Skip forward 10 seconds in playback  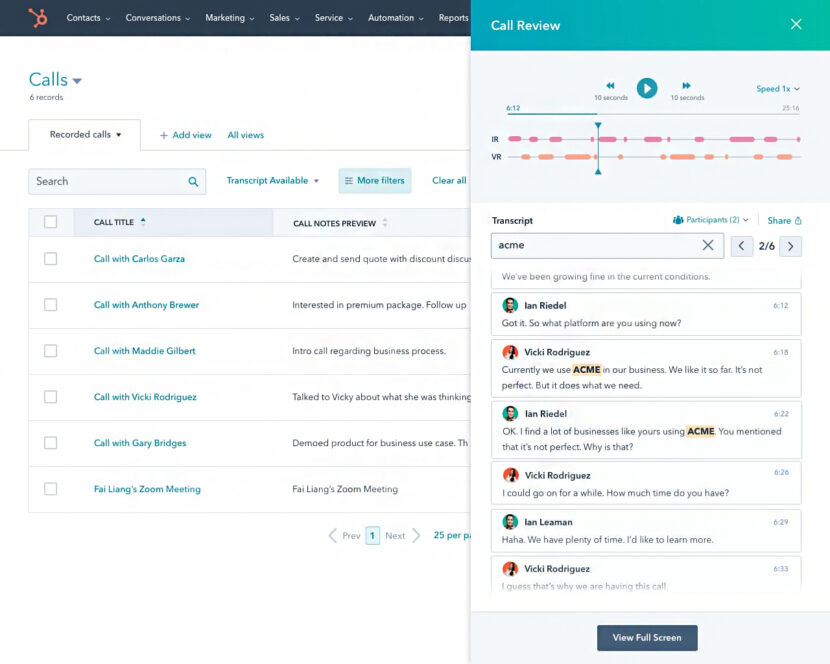(x=684, y=88)
